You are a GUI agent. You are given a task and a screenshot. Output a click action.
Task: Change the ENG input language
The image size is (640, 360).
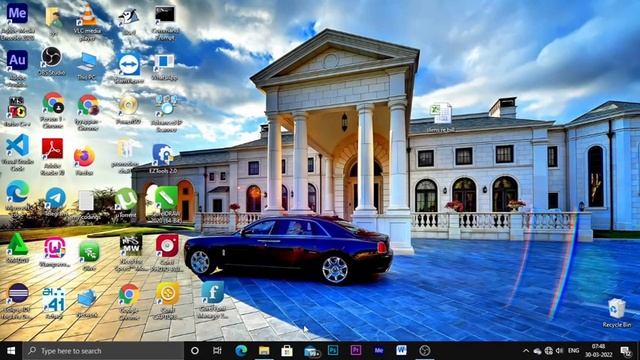tap(573, 351)
